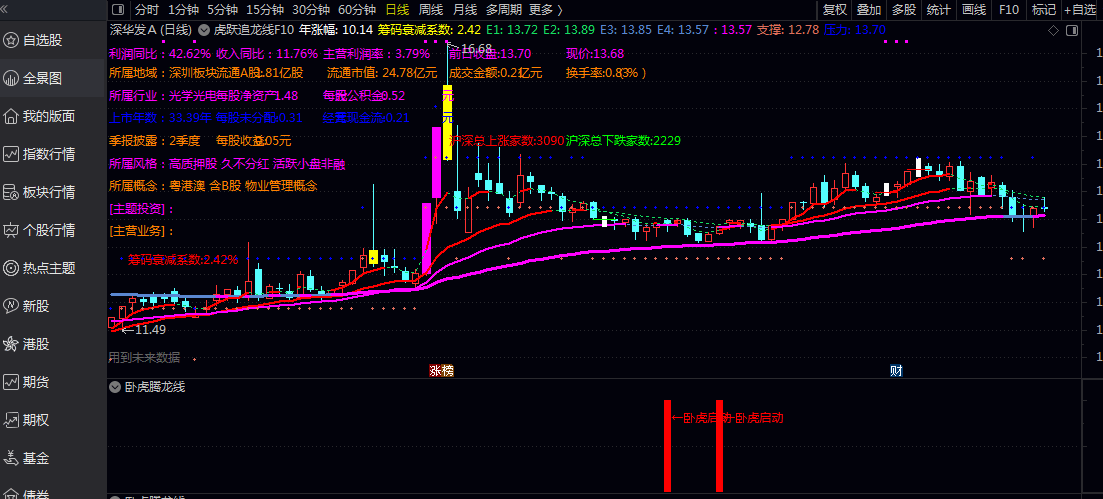Switch to the 5分钟 period

click(x=222, y=10)
